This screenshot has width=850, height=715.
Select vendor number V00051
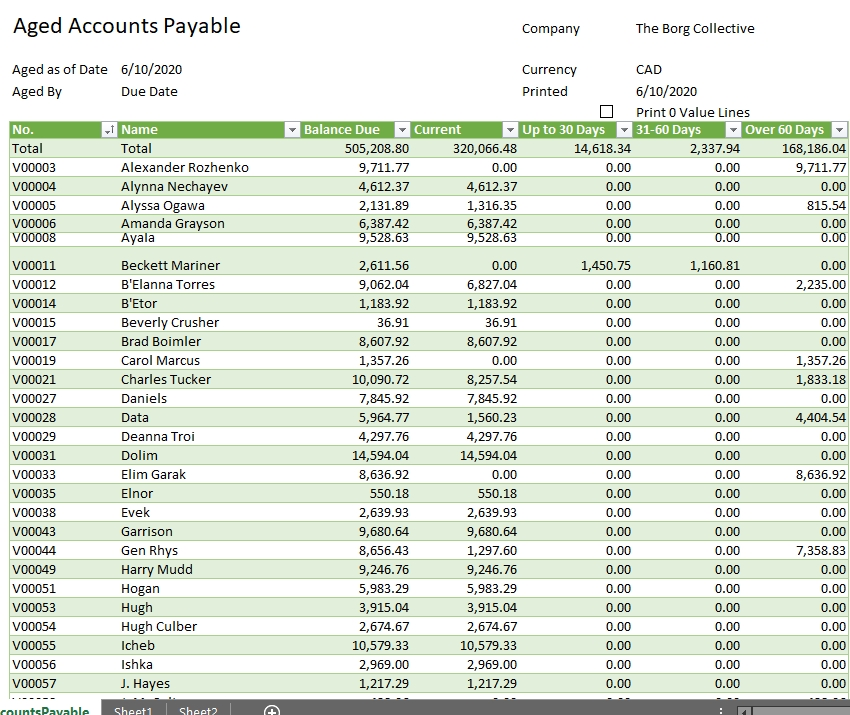pyautogui.click(x=34, y=588)
